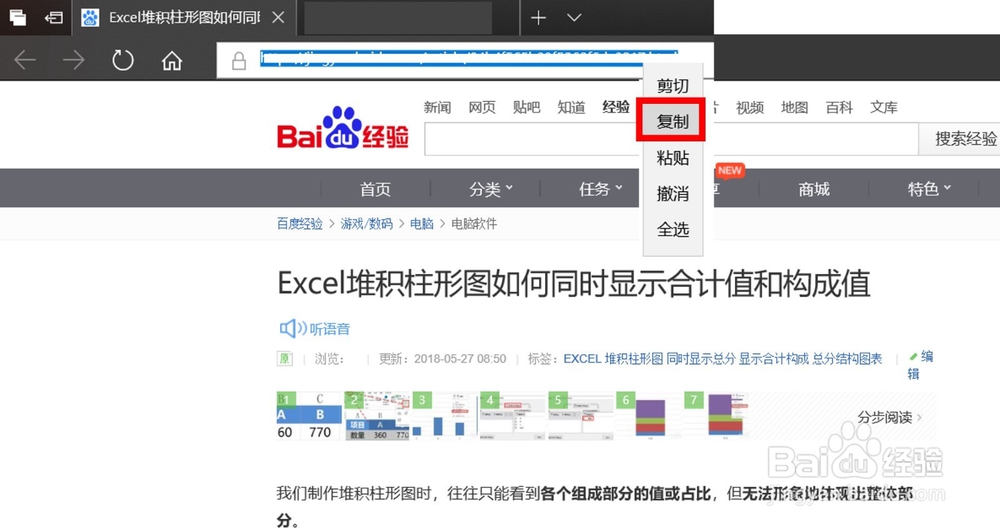Click the 搜索经验 button

pyautogui.click(x=965, y=138)
